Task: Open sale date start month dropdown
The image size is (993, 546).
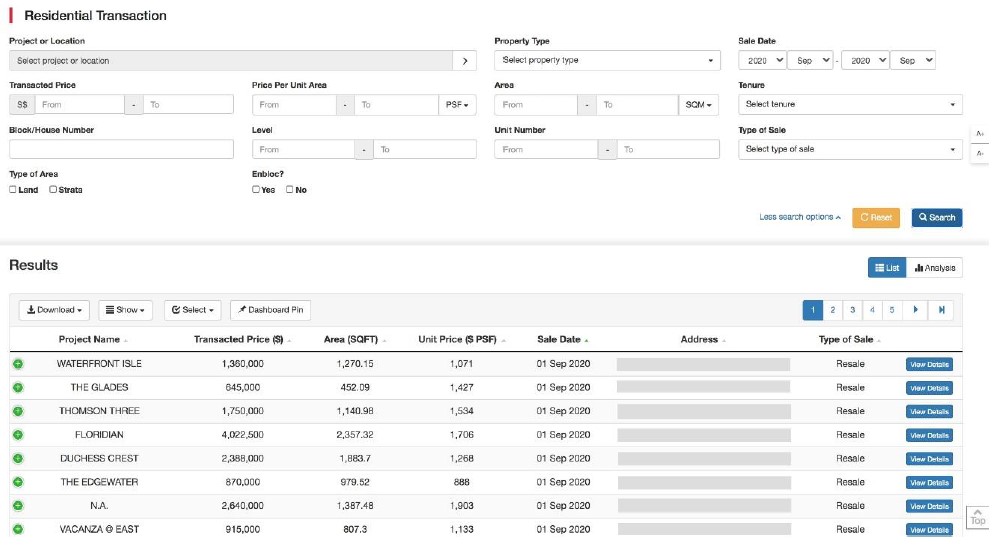Action: (x=811, y=60)
